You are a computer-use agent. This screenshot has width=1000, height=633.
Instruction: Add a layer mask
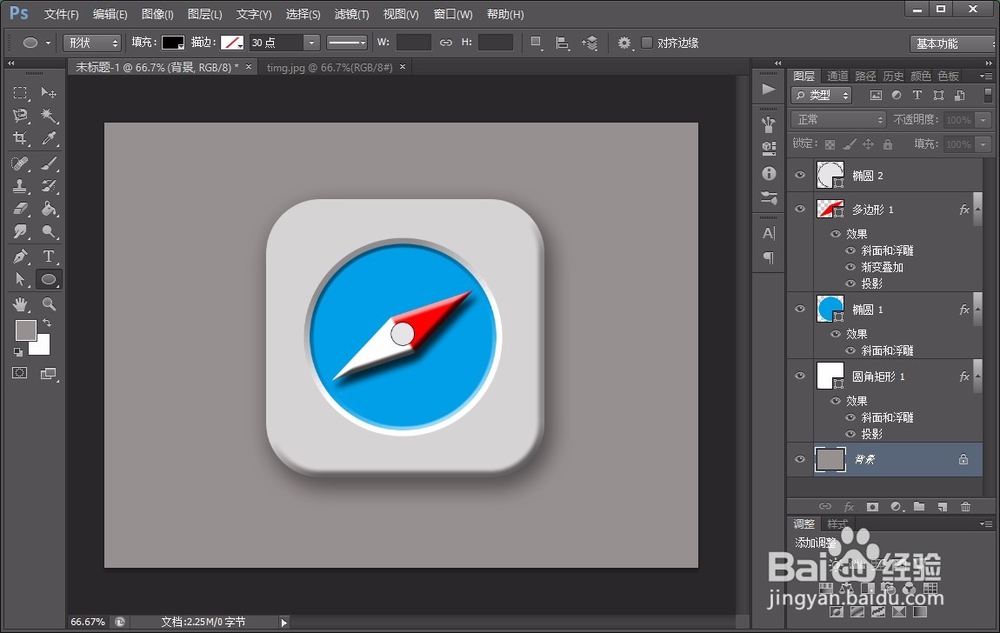[x=872, y=507]
